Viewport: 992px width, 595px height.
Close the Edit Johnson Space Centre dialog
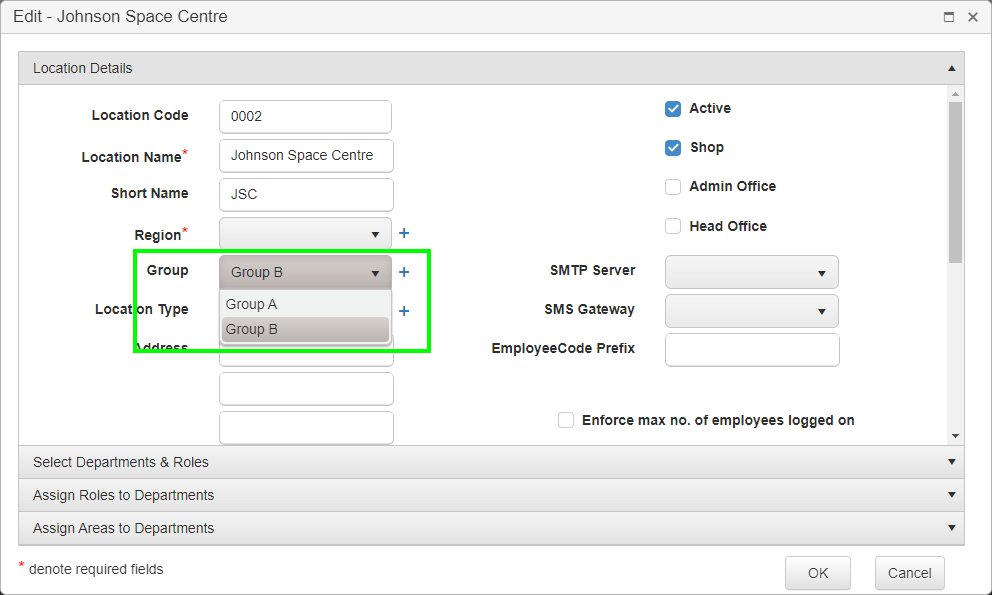click(973, 17)
